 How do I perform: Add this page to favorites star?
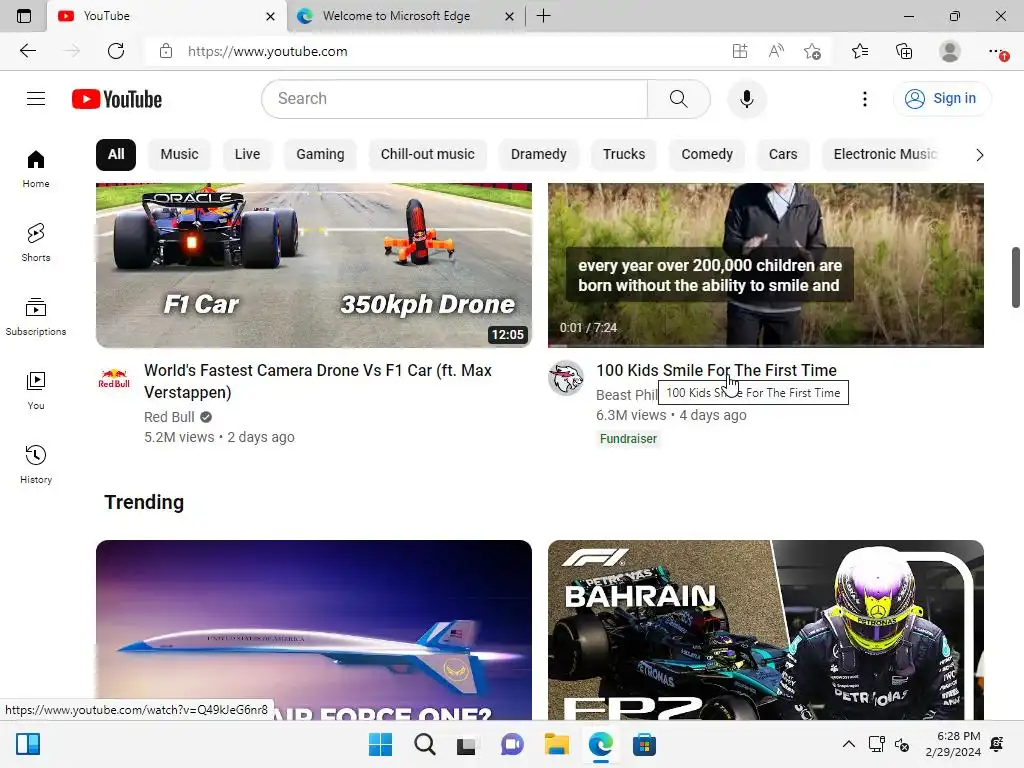click(x=812, y=51)
